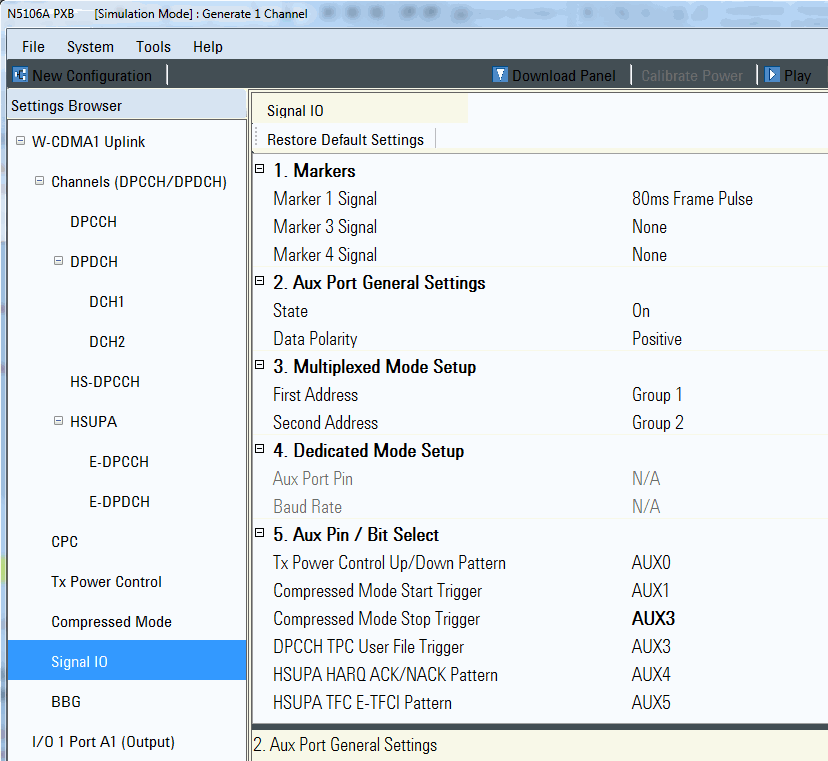Click the New Configuration icon
The image size is (828, 761).
tap(19, 76)
